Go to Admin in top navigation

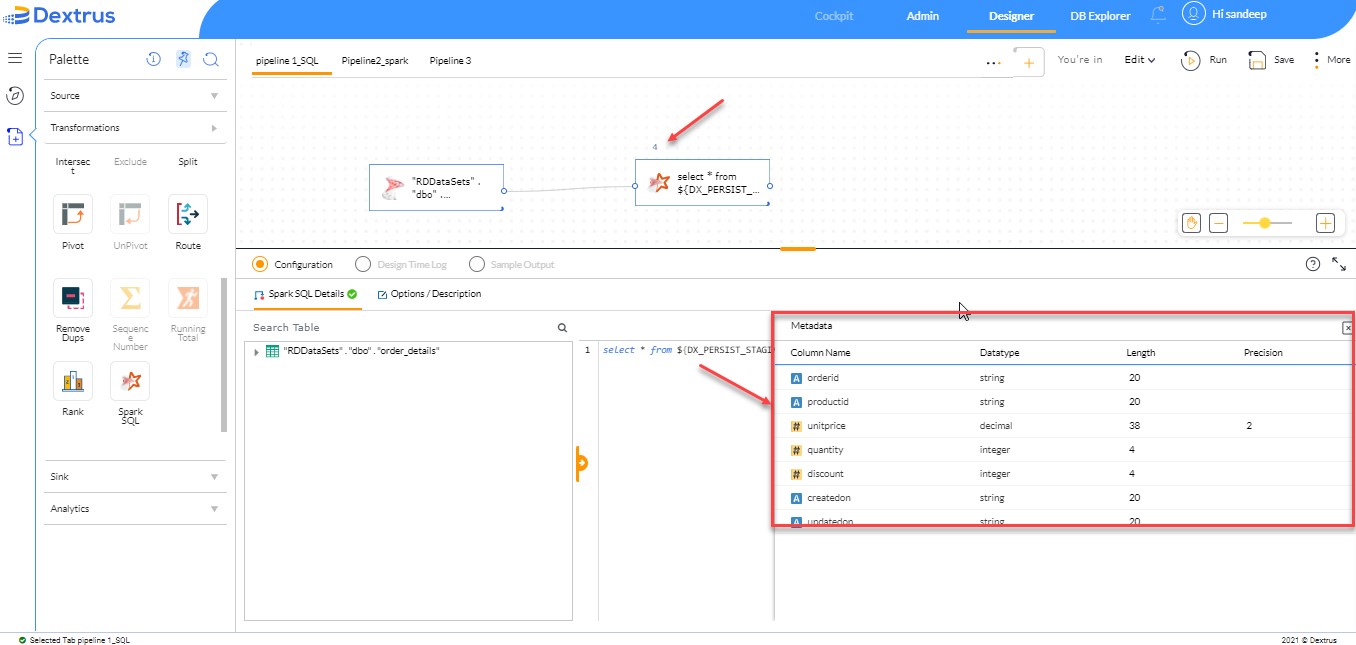click(922, 16)
